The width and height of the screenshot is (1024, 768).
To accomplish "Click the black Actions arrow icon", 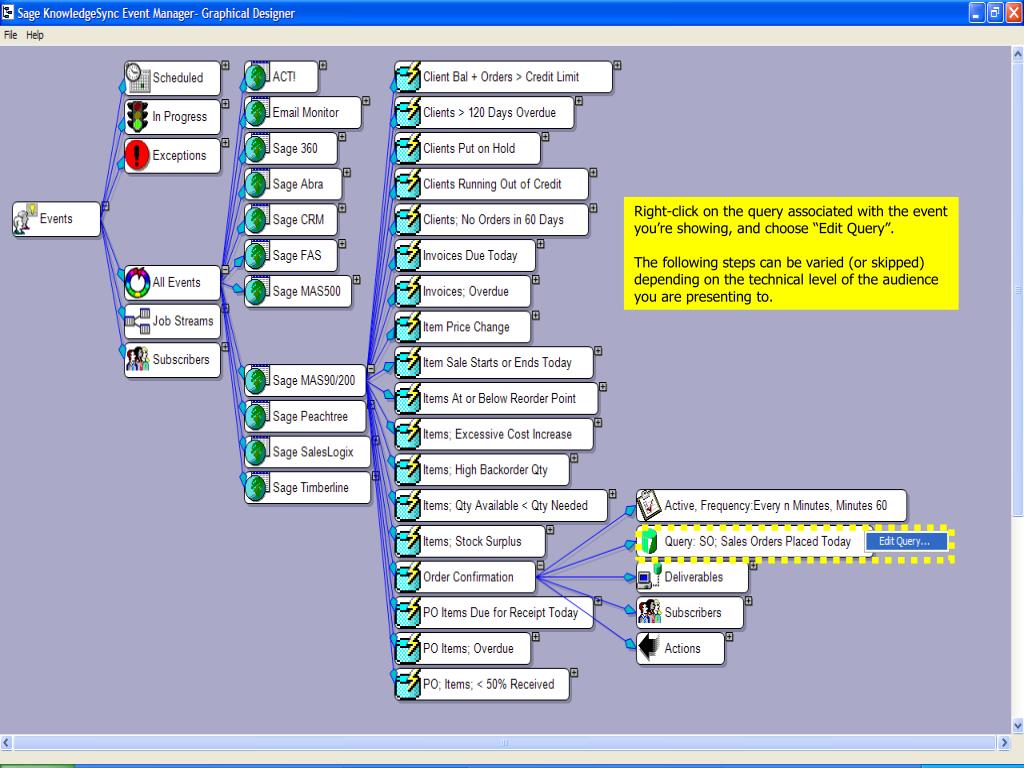I will [648, 648].
